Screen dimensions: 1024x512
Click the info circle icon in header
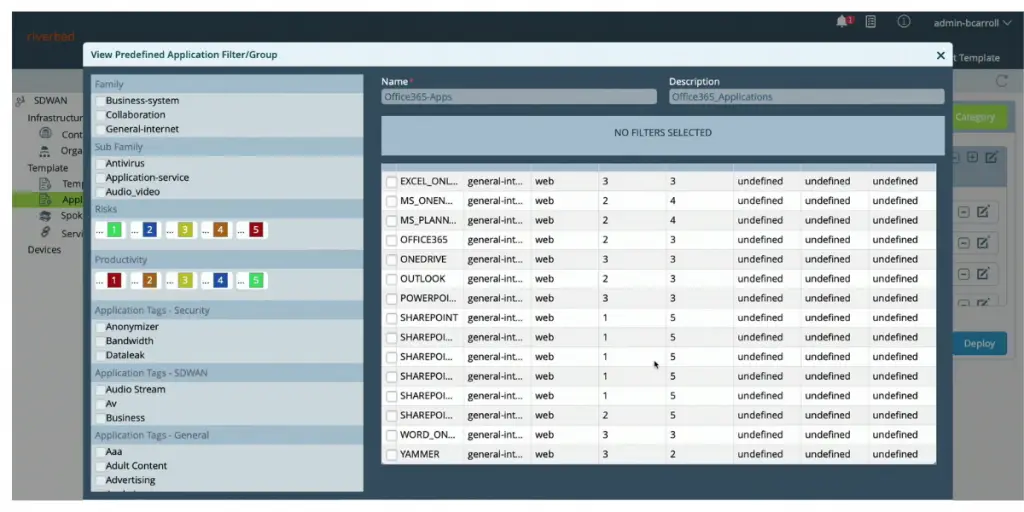[x=904, y=22]
